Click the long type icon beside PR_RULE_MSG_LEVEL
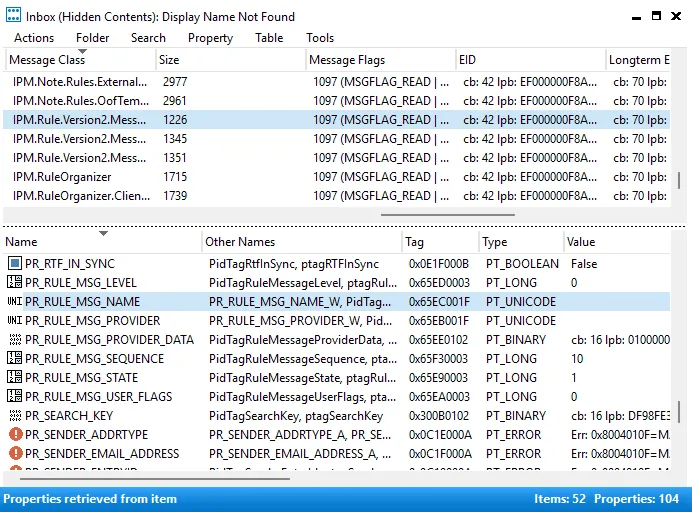 pyautogui.click(x=15, y=282)
